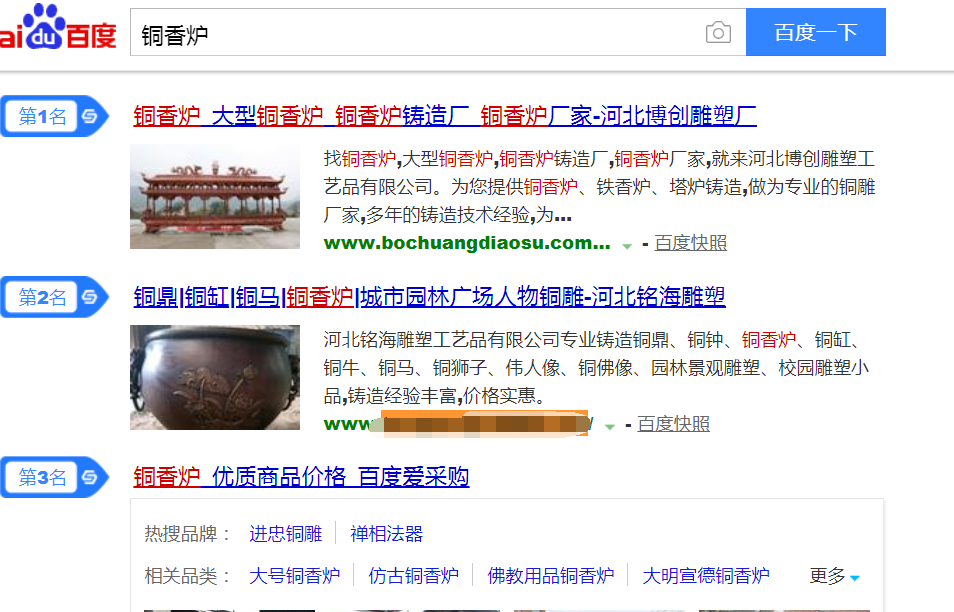Viewport: 954px width, 612px height.
Task: Select category 大号铜香炉
Action: [294, 575]
